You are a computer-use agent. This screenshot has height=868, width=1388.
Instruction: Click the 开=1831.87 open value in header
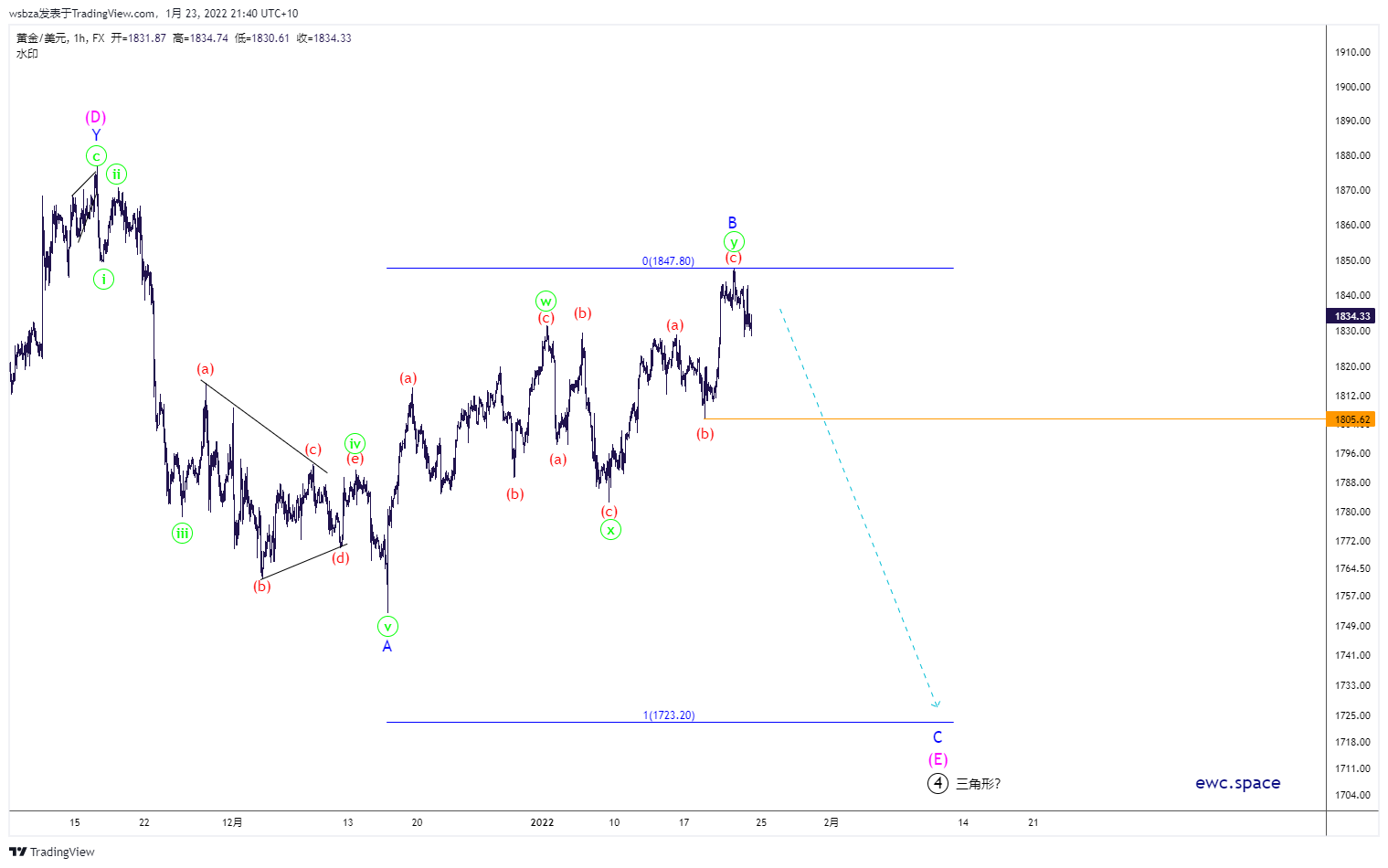click(x=139, y=38)
